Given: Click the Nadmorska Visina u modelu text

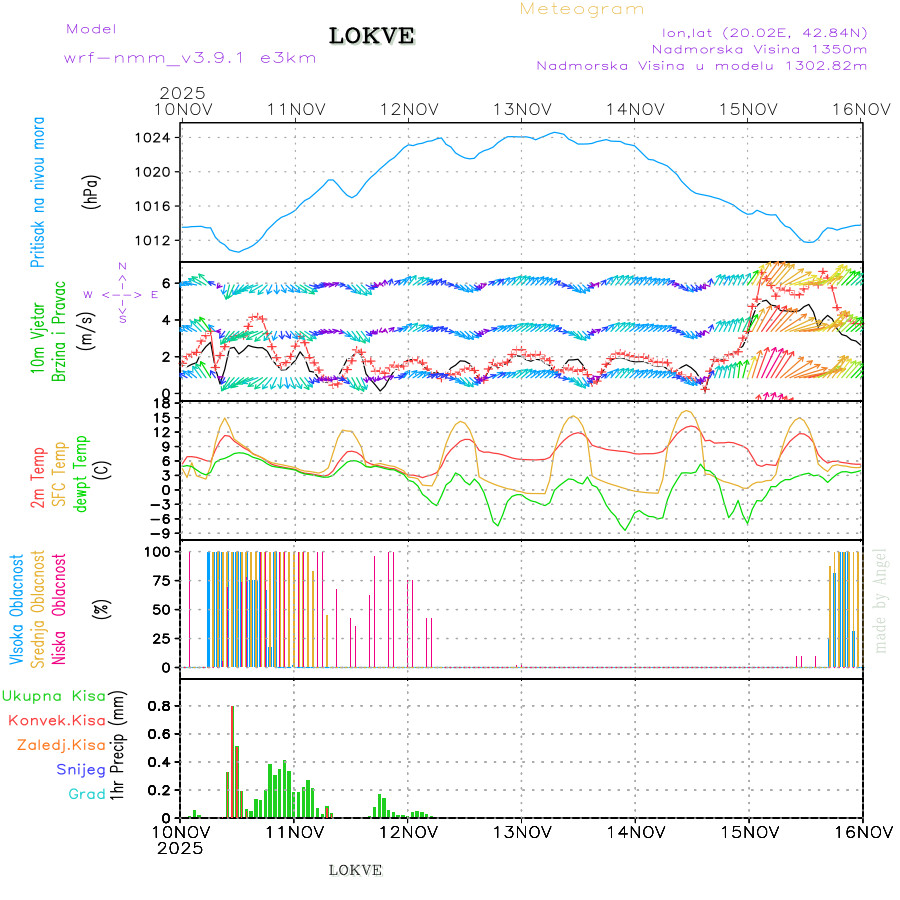Looking at the screenshot, I should (x=702, y=66).
